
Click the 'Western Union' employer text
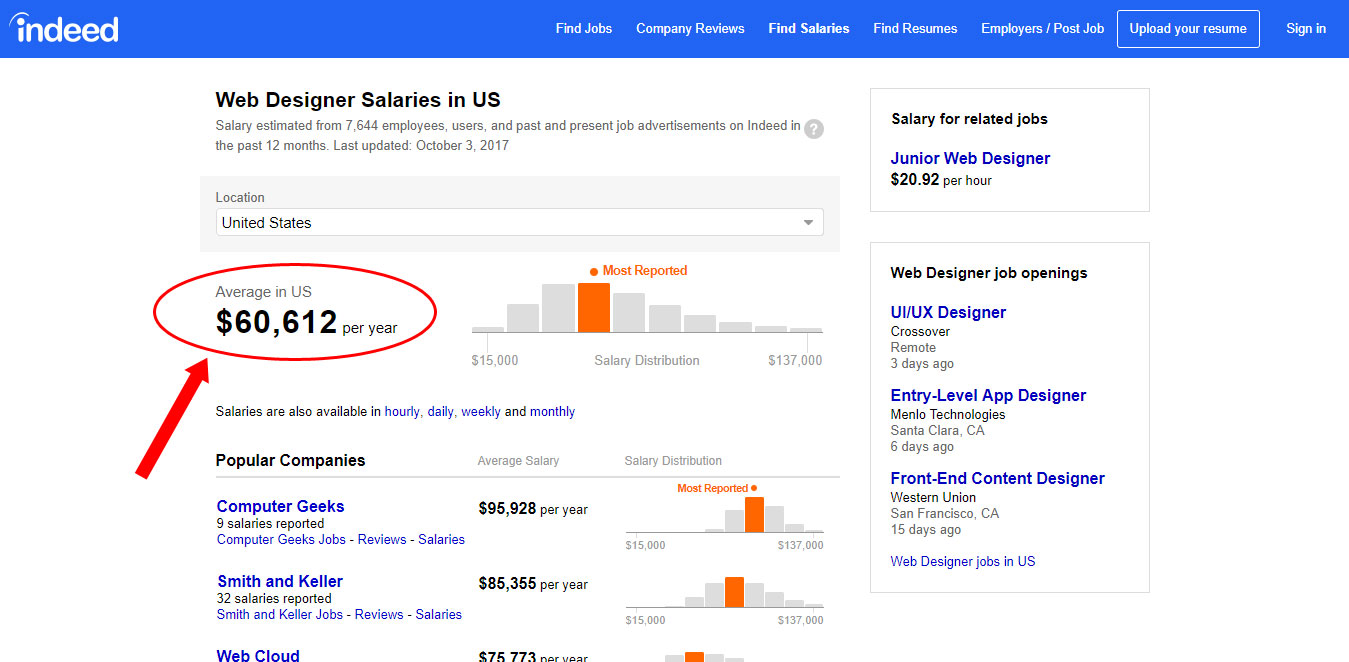point(933,497)
